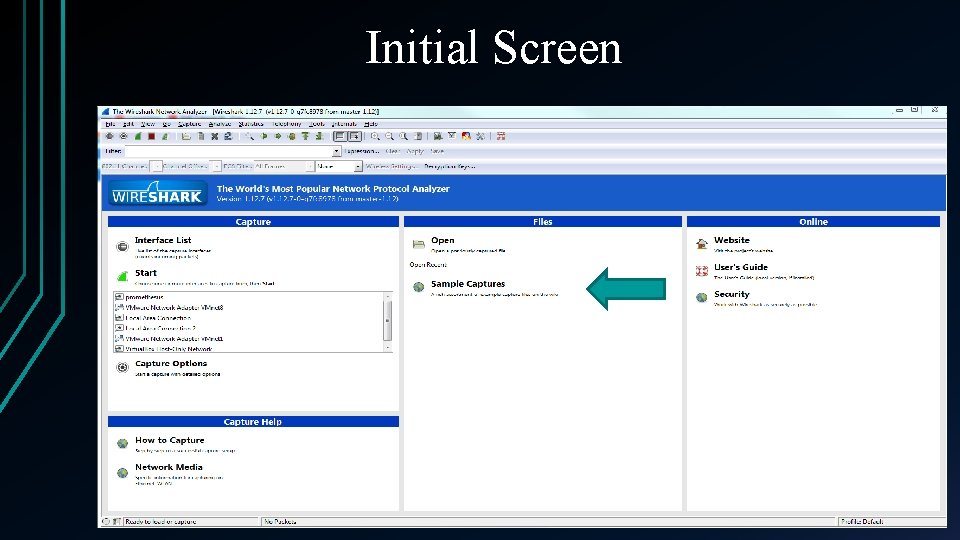Click the Go to Packet toolbar icon
Viewport: 960px width, 540px height.
coord(291,137)
